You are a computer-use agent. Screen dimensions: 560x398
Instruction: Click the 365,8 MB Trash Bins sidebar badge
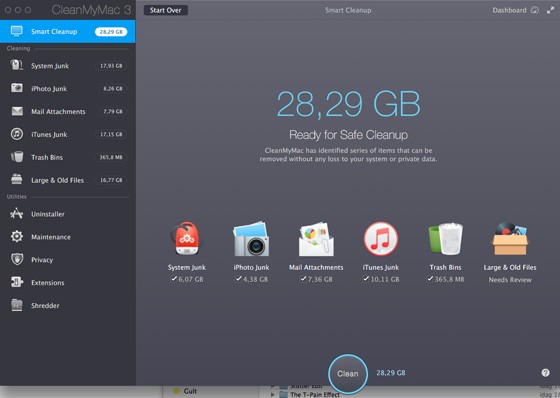pyautogui.click(x=111, y=157)
